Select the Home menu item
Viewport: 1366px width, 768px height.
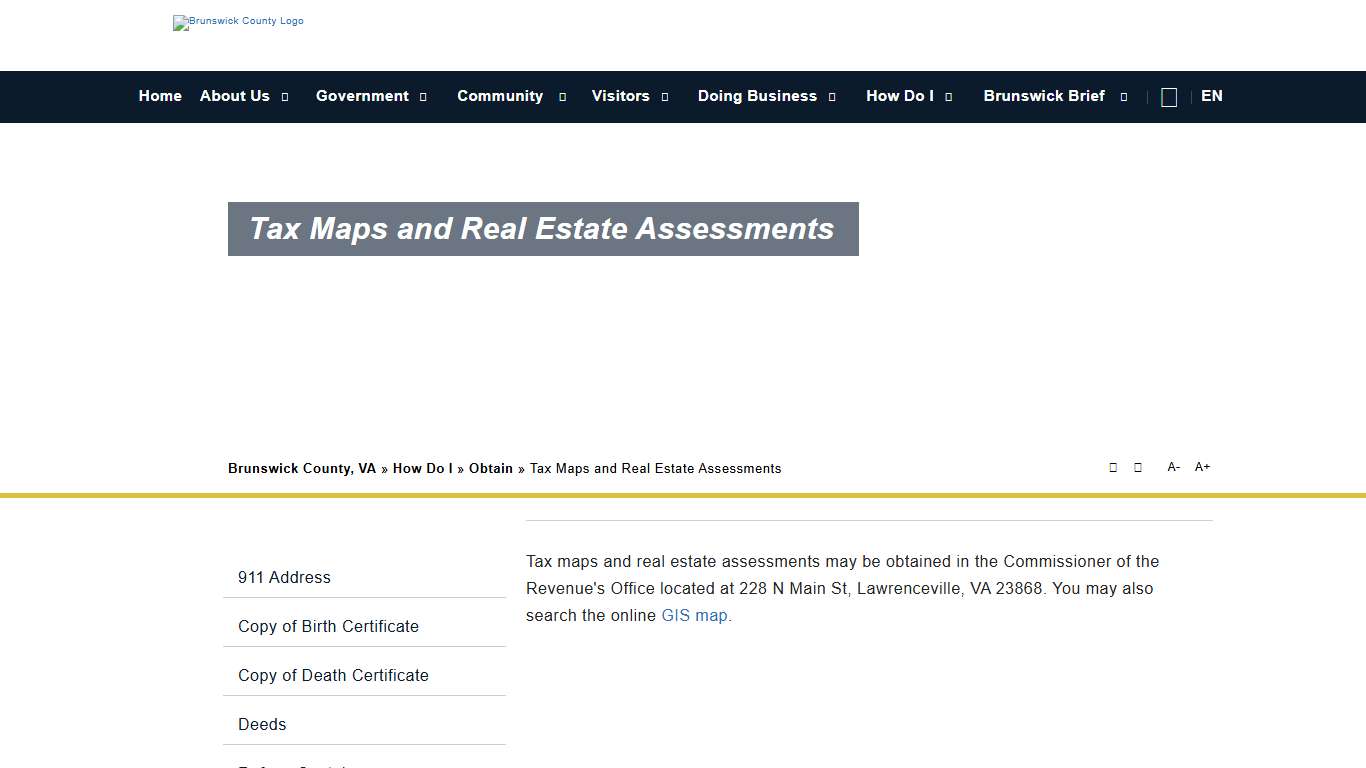click(x=160, y=96)
